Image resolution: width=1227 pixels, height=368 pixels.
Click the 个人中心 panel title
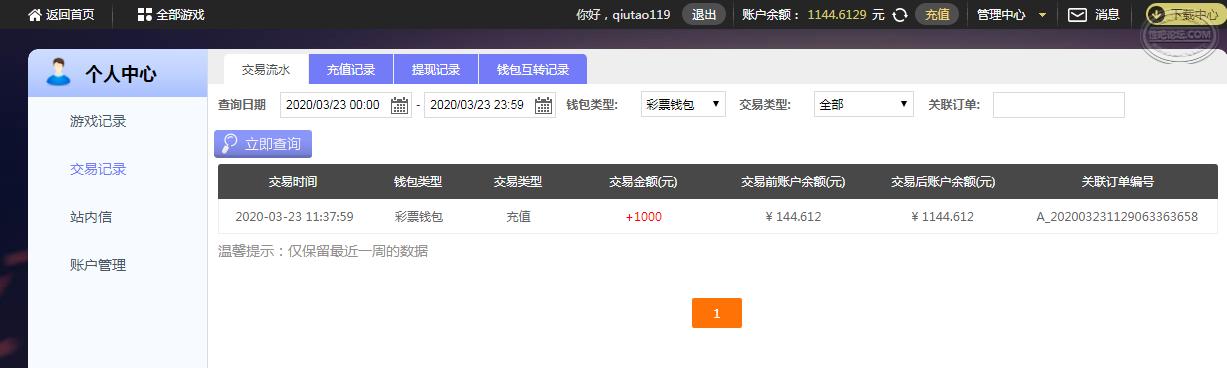(x=120, y=74)
